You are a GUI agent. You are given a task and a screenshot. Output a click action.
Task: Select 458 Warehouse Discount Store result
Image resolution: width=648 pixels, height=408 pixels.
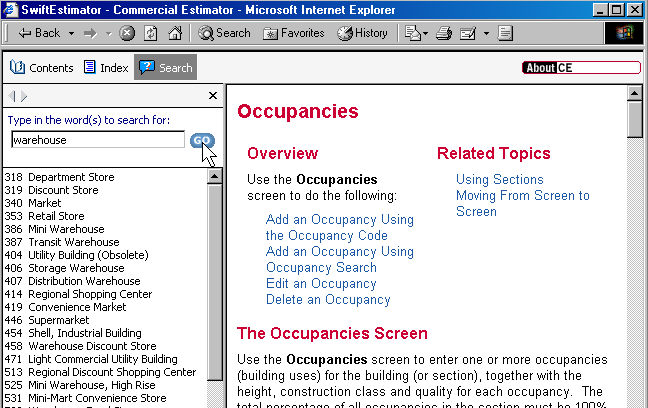click(81, 346)
